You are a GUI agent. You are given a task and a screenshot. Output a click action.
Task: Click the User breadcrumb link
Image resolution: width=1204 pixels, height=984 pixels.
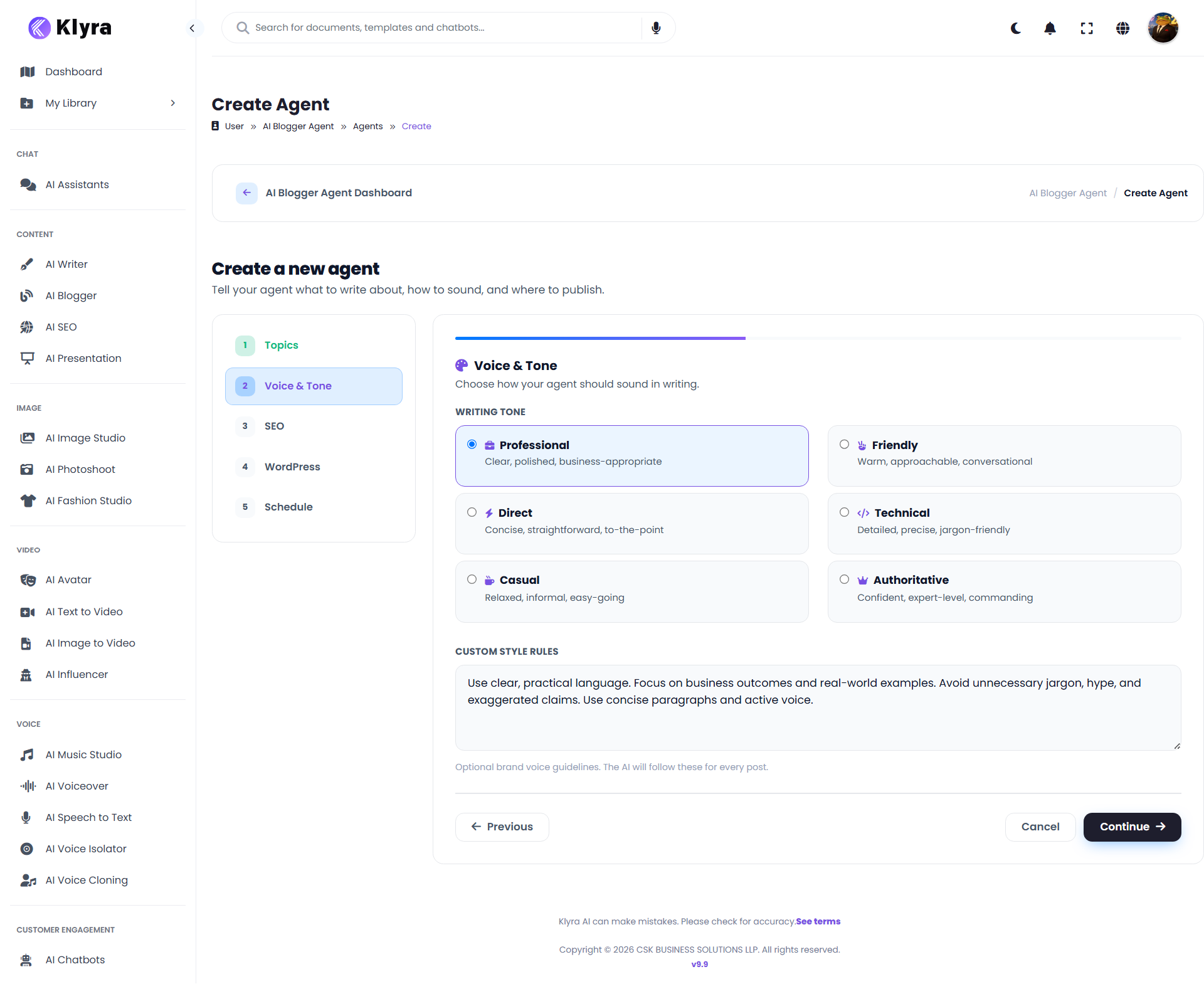point(234,126)
